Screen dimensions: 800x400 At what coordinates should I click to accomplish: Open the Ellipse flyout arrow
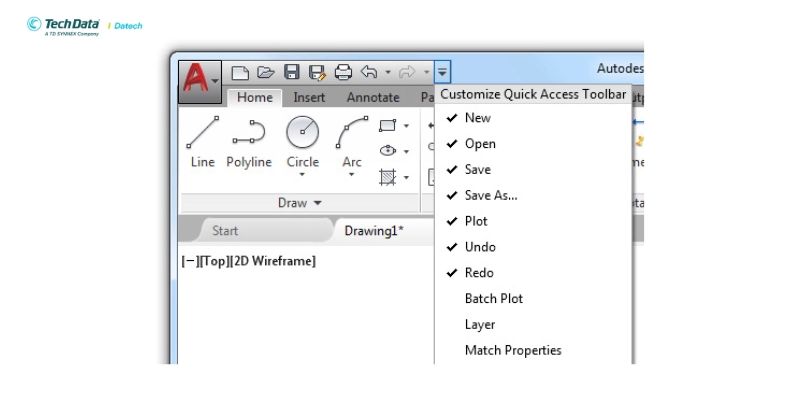pos(407,151)
